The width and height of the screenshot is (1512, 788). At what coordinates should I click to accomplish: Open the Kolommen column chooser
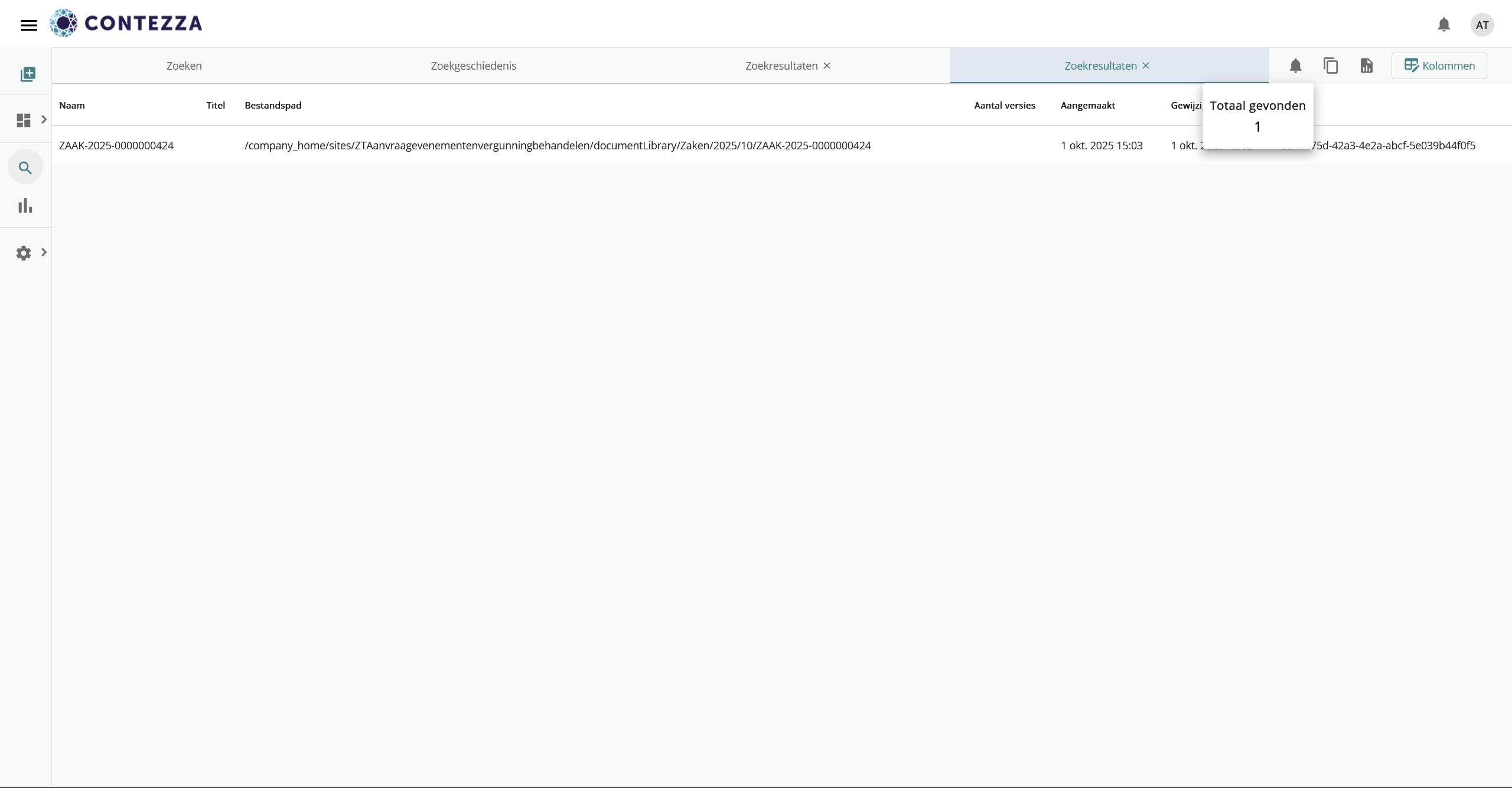[x=1439, y=66]
